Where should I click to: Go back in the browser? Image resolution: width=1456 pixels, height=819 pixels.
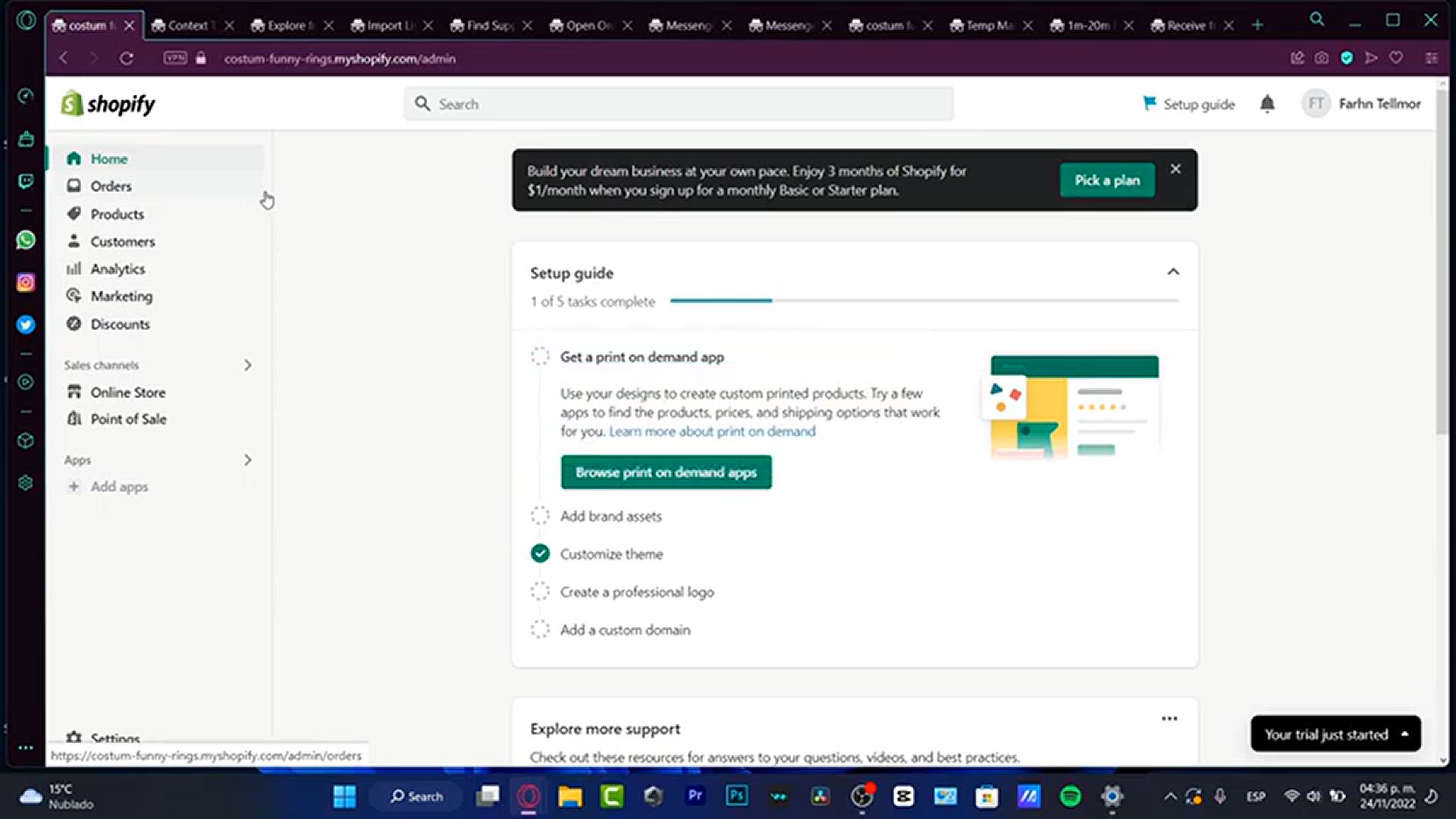[x=64, y=58]
